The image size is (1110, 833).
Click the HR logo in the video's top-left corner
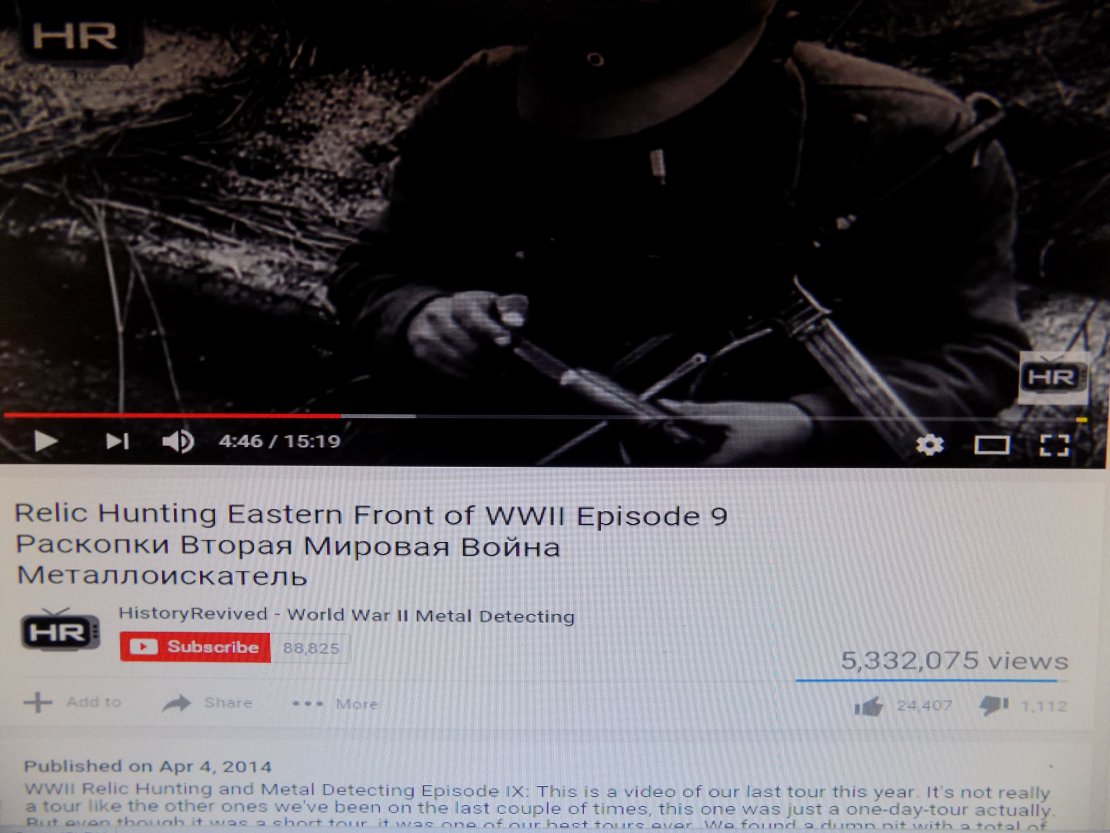coord(74,36)
